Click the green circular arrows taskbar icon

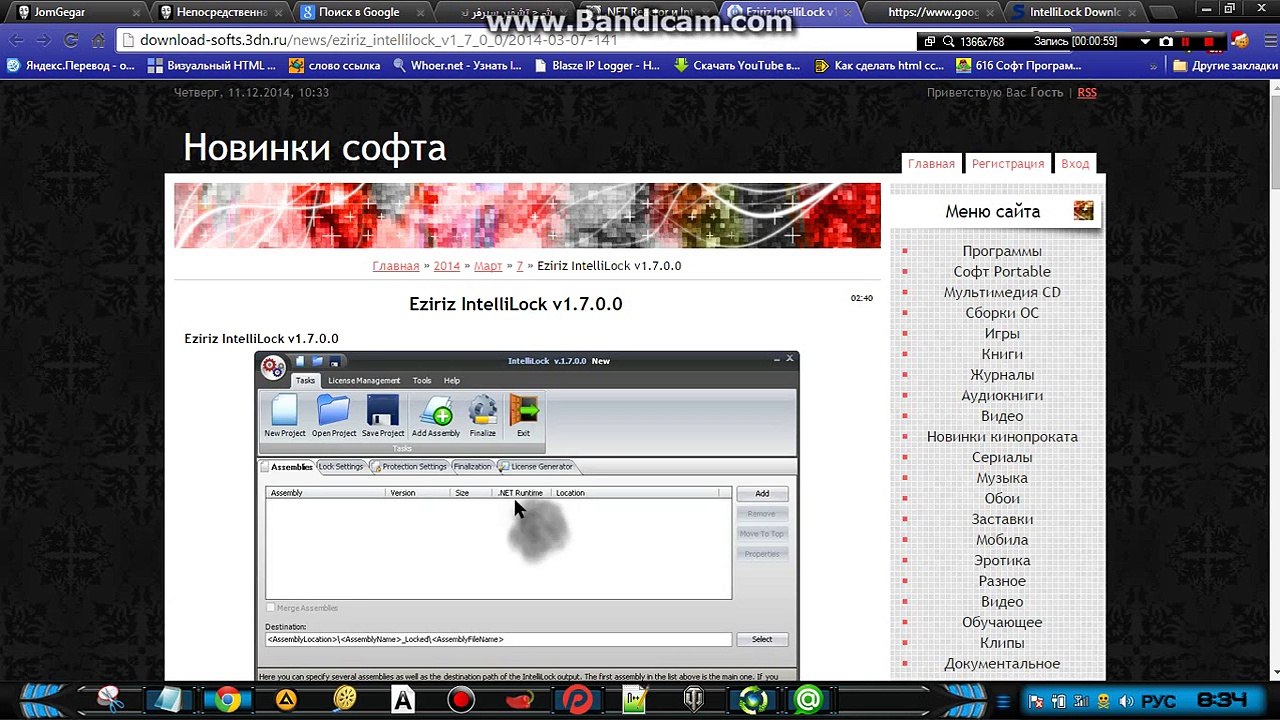[753, 700]
